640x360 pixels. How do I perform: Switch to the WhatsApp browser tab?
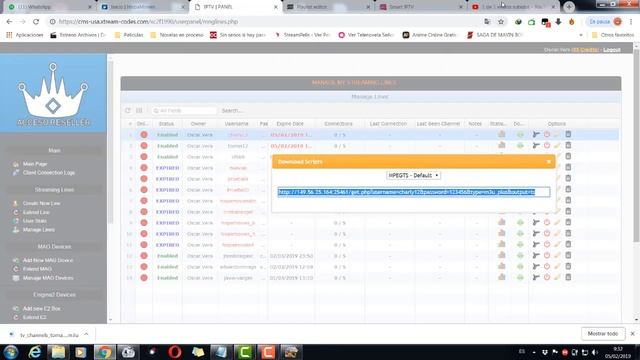(x=50, y=7)
